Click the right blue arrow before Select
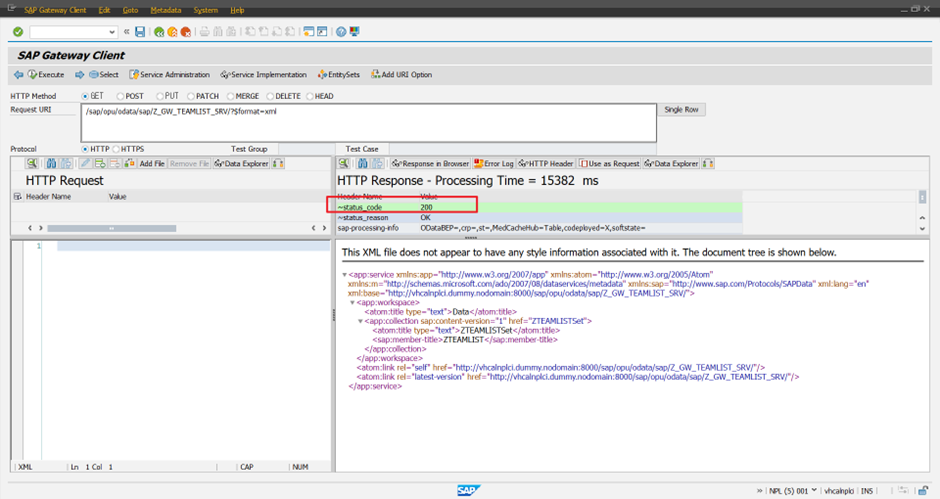Viewport: 940px width, 499px height. coord(79,75)
